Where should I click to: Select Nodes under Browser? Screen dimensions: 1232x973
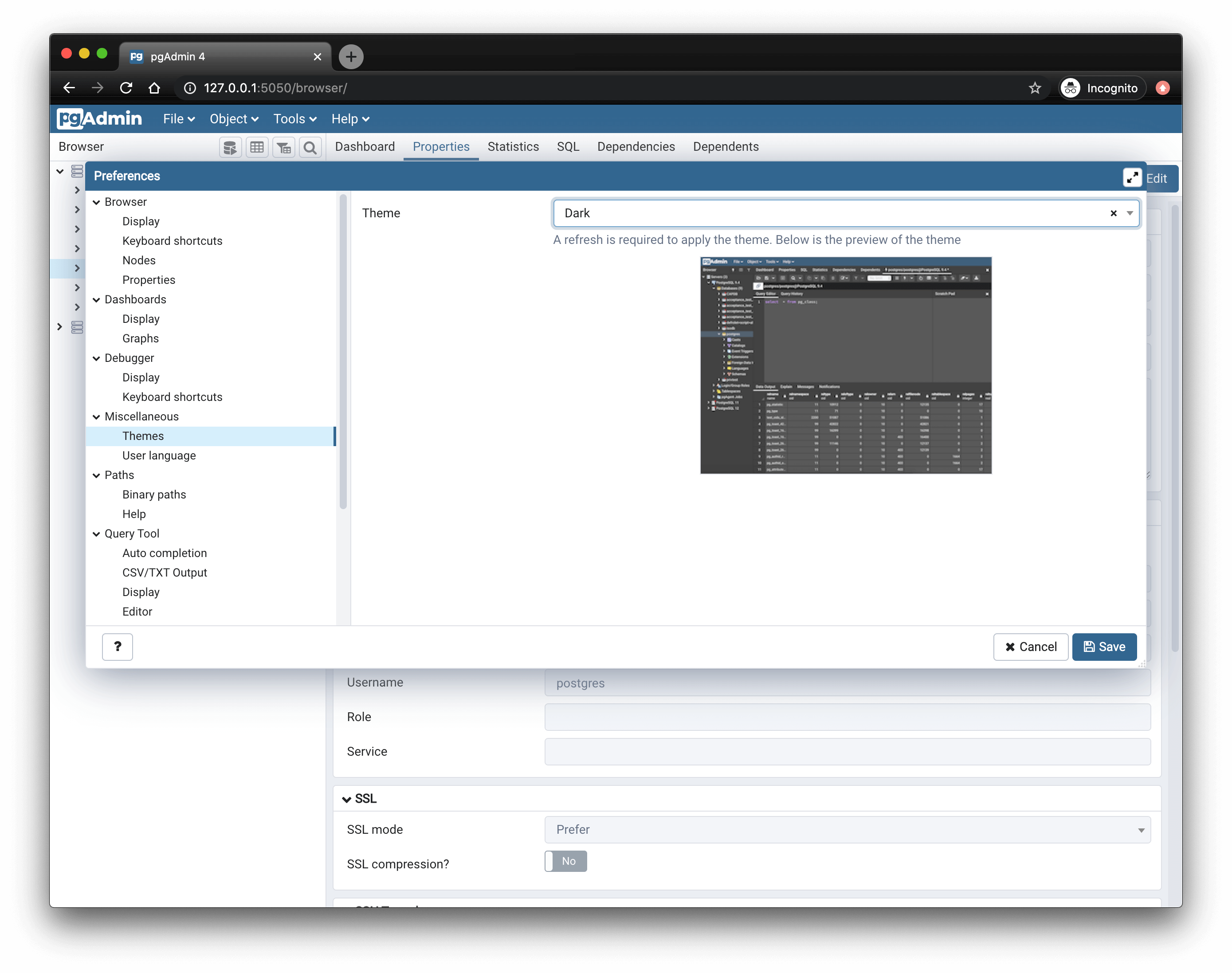tap(139, 261)
